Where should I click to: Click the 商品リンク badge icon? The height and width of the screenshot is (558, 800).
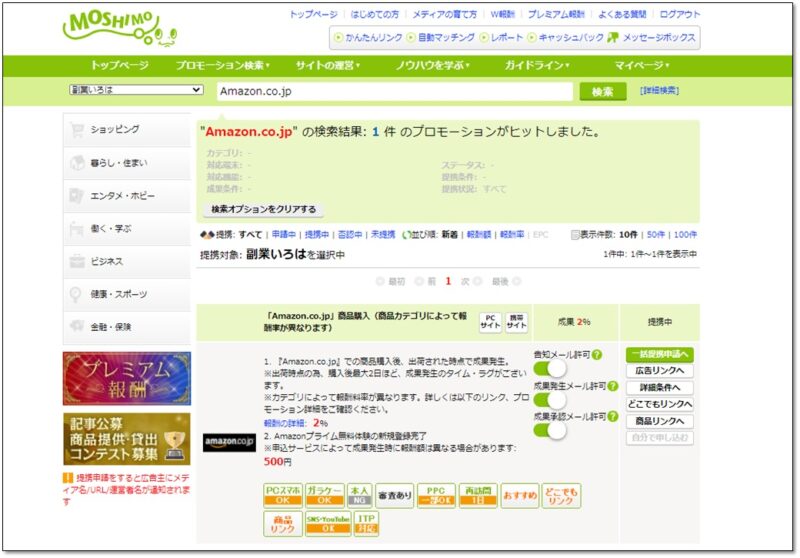pyautogui.click(x=283, y=524)
